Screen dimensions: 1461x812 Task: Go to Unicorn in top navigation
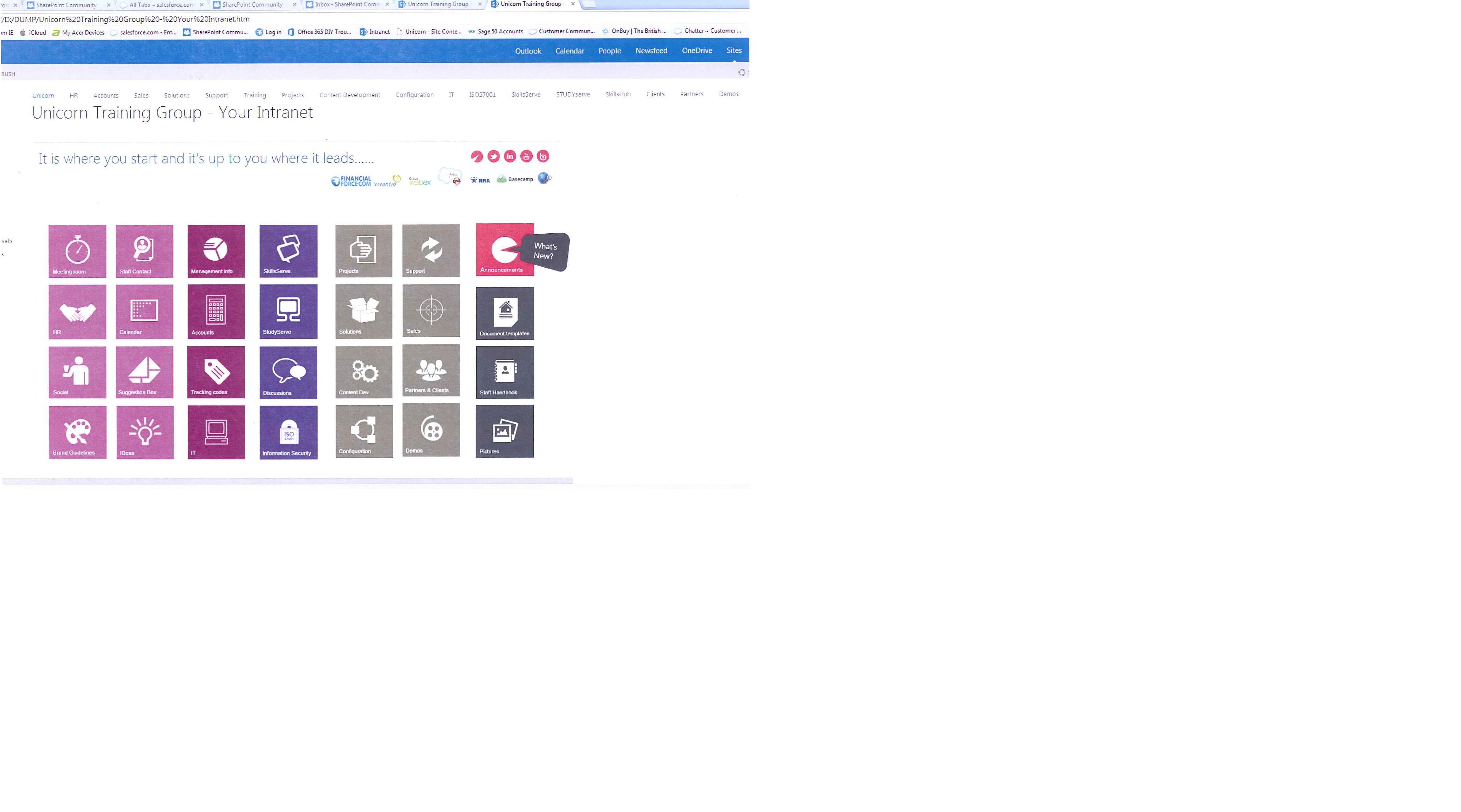(x=43, y=95)
